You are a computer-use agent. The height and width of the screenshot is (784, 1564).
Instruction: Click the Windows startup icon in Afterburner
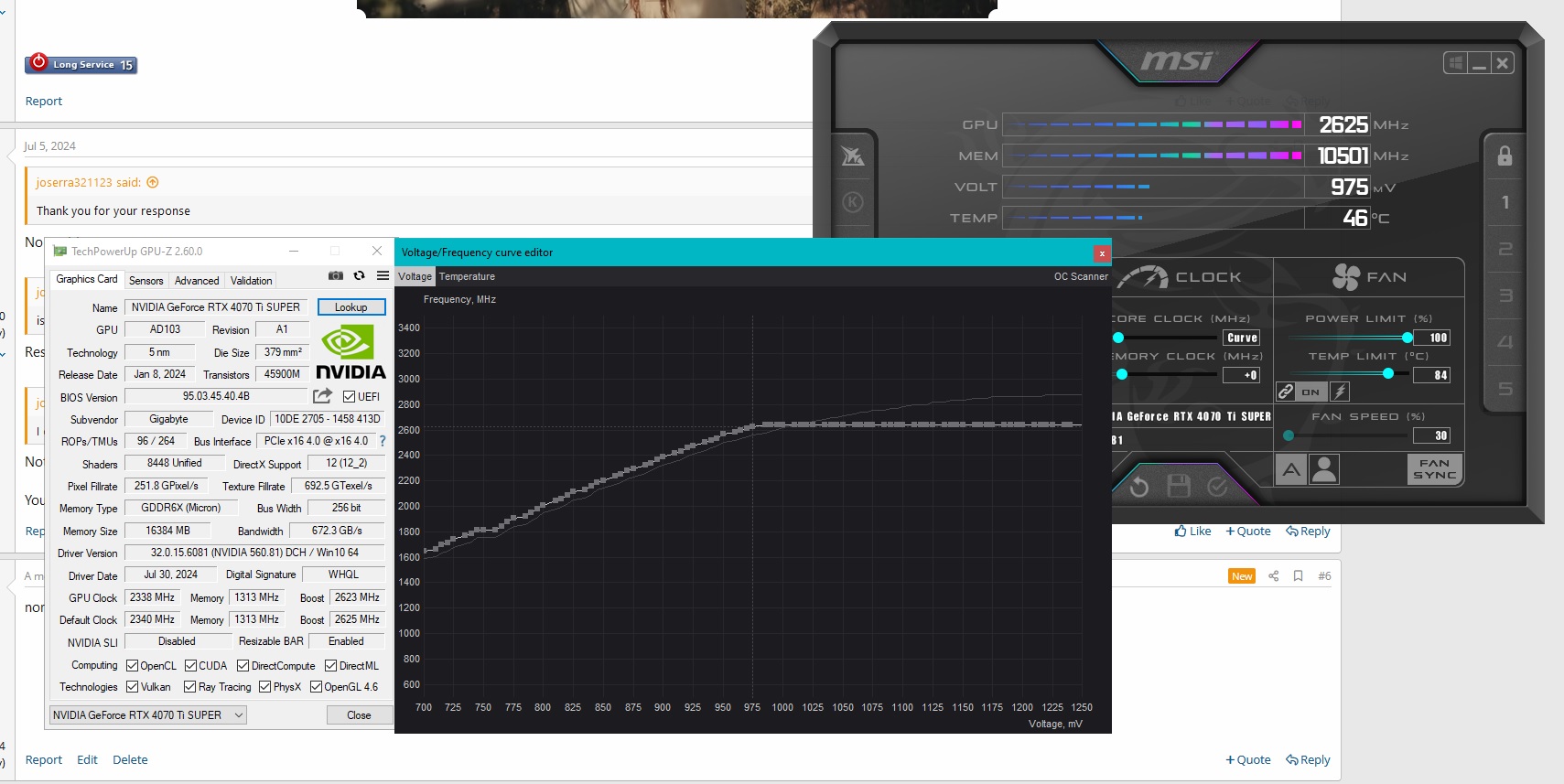point(1455,63)
